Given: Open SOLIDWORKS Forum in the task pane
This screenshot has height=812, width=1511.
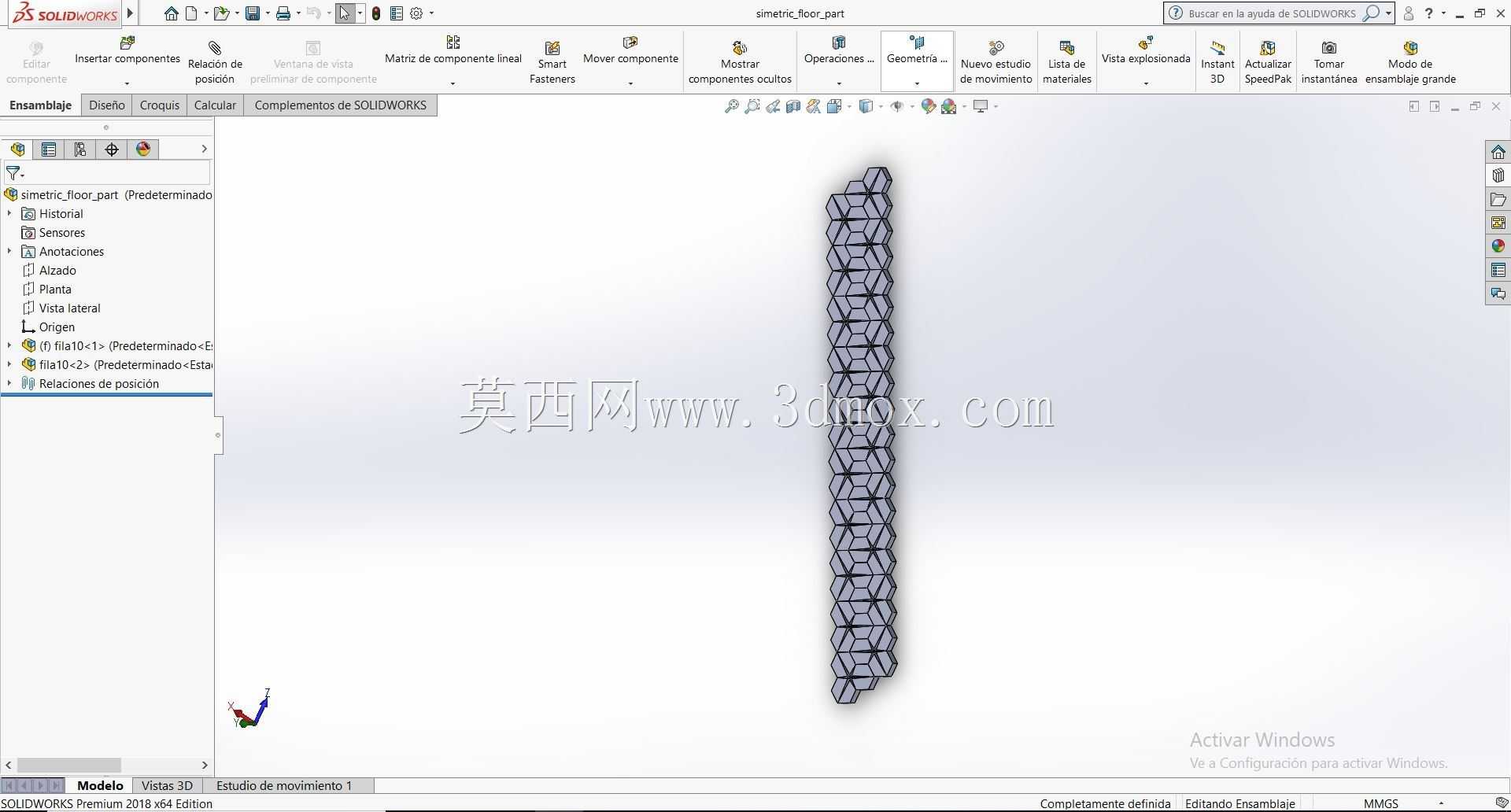Looking at the screenshot, I should (1498, 293).
